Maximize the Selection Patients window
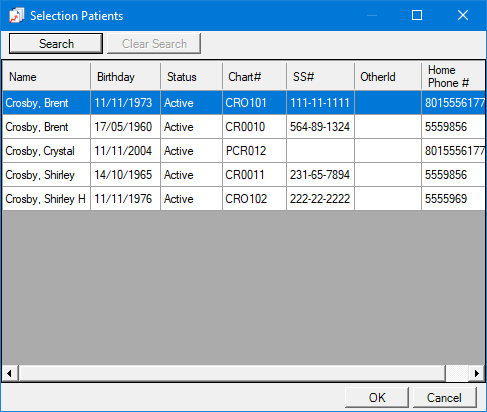The height and width of the screenshot is (412, 487). pyautogui.click(x=417, y=15)
